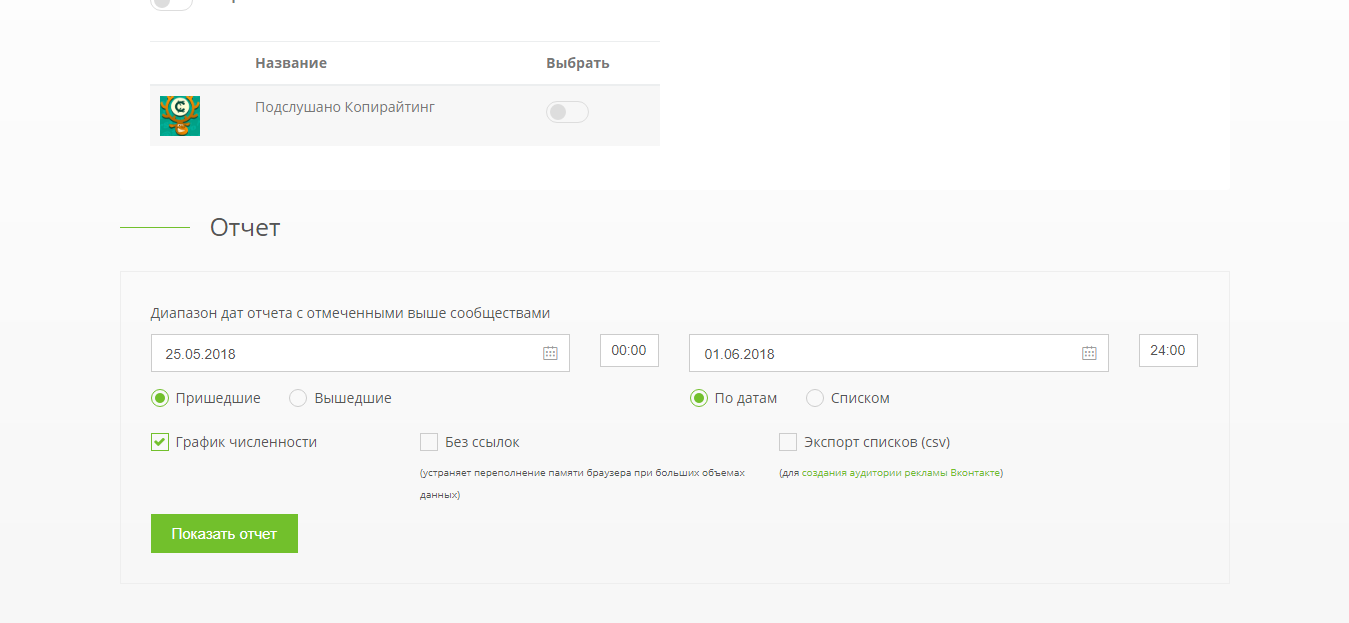Open calendar picker for end date 01.06.2018
The width and height of the screenshot is (1349, 623).
pos(1089,353)
